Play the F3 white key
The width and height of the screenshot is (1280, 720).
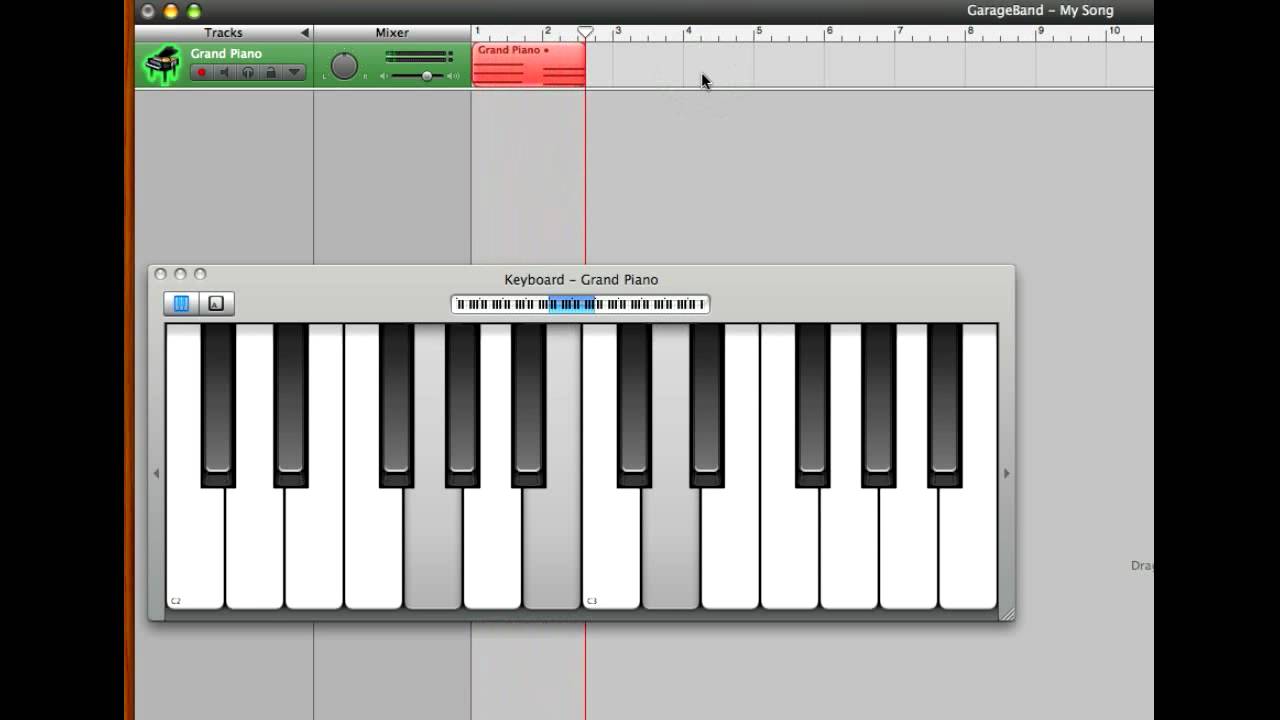pos(790,550)
